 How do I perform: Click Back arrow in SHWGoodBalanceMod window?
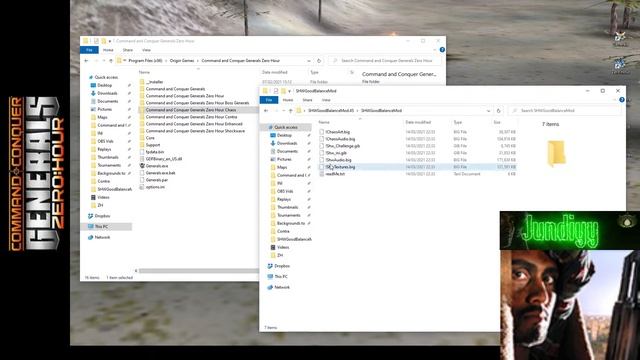pos(266,111)
